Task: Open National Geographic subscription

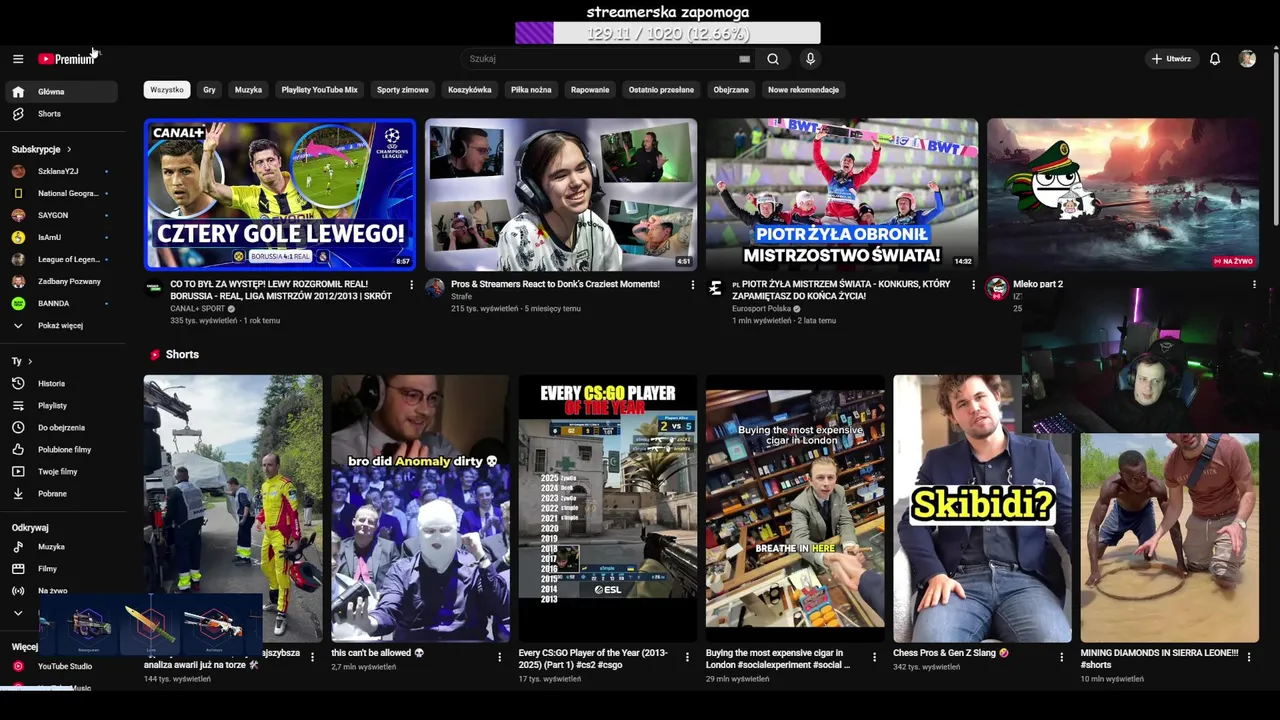Action: pyautogui.click(x=61, y=194)
